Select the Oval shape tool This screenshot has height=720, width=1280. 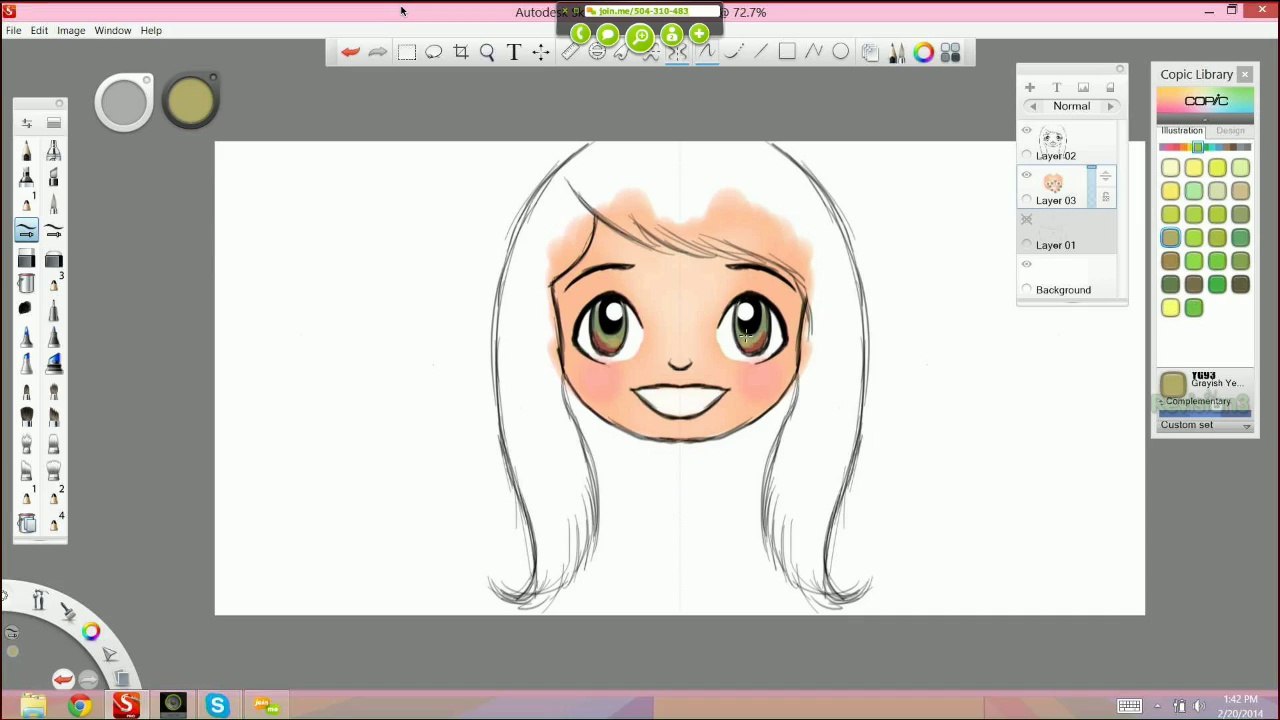(x=841, y=52)
